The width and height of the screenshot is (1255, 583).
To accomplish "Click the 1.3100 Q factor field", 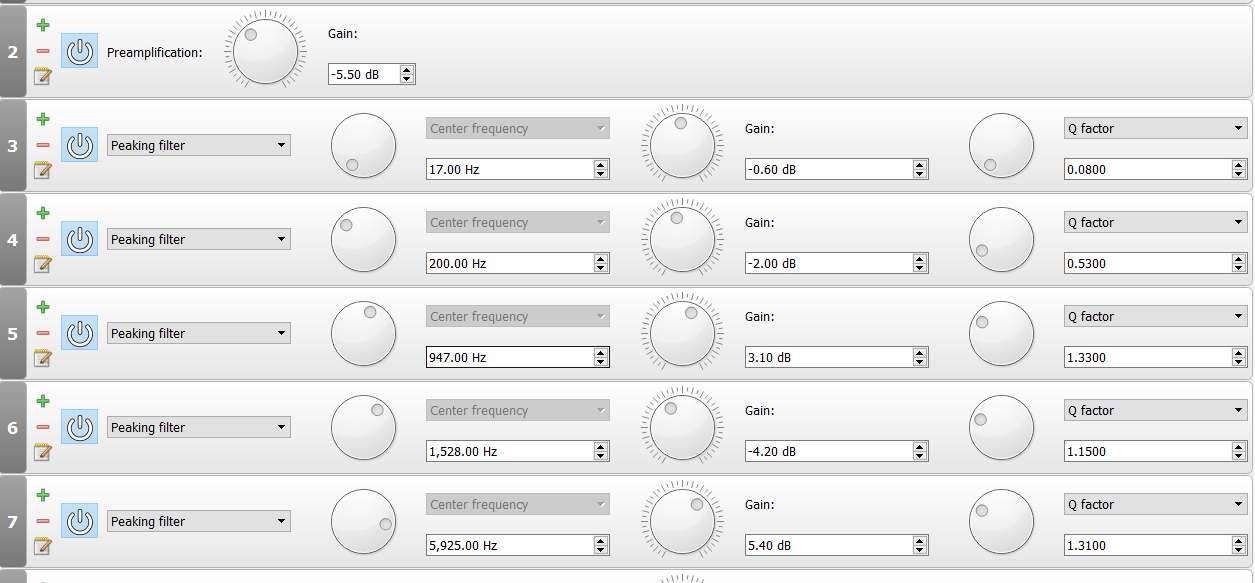I will tap(1156, 546).
